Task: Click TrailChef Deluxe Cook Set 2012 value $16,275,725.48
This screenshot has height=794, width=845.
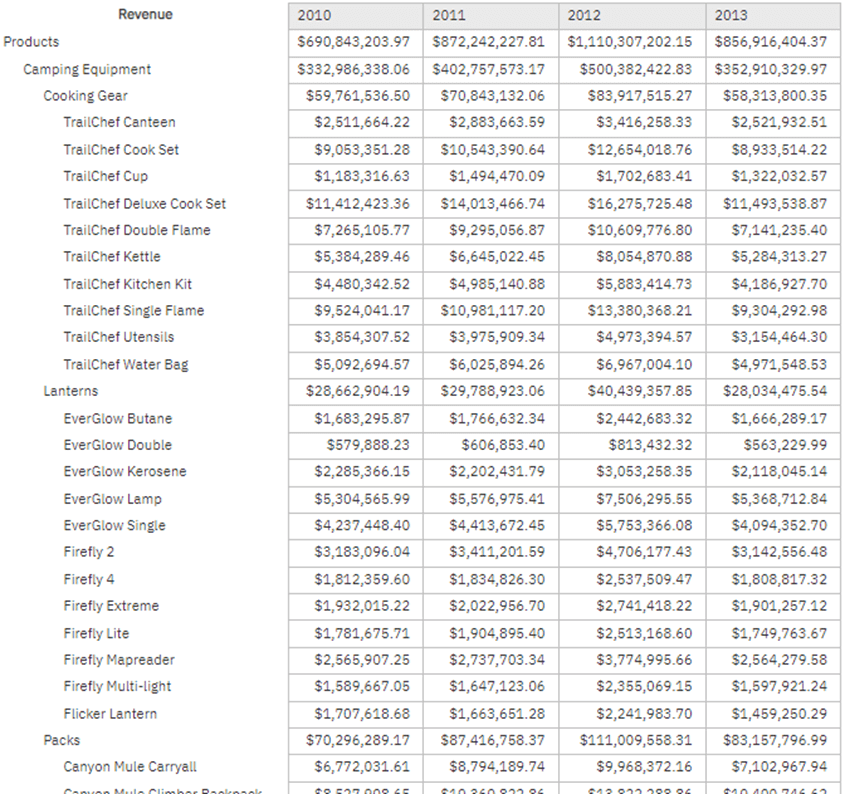Action: click(x=640, y=204)
